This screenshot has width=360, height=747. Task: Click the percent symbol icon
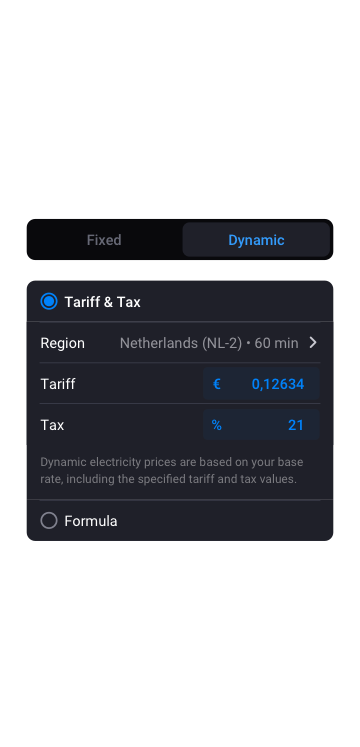click(217, 425)
